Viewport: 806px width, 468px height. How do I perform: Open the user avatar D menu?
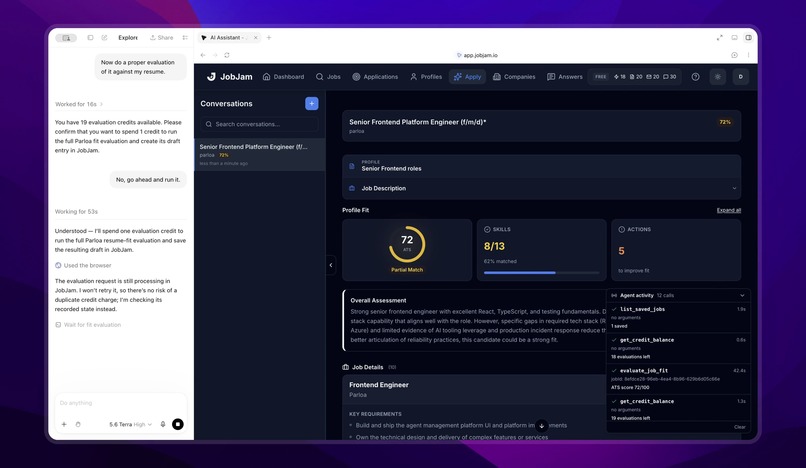pos(741,77)
